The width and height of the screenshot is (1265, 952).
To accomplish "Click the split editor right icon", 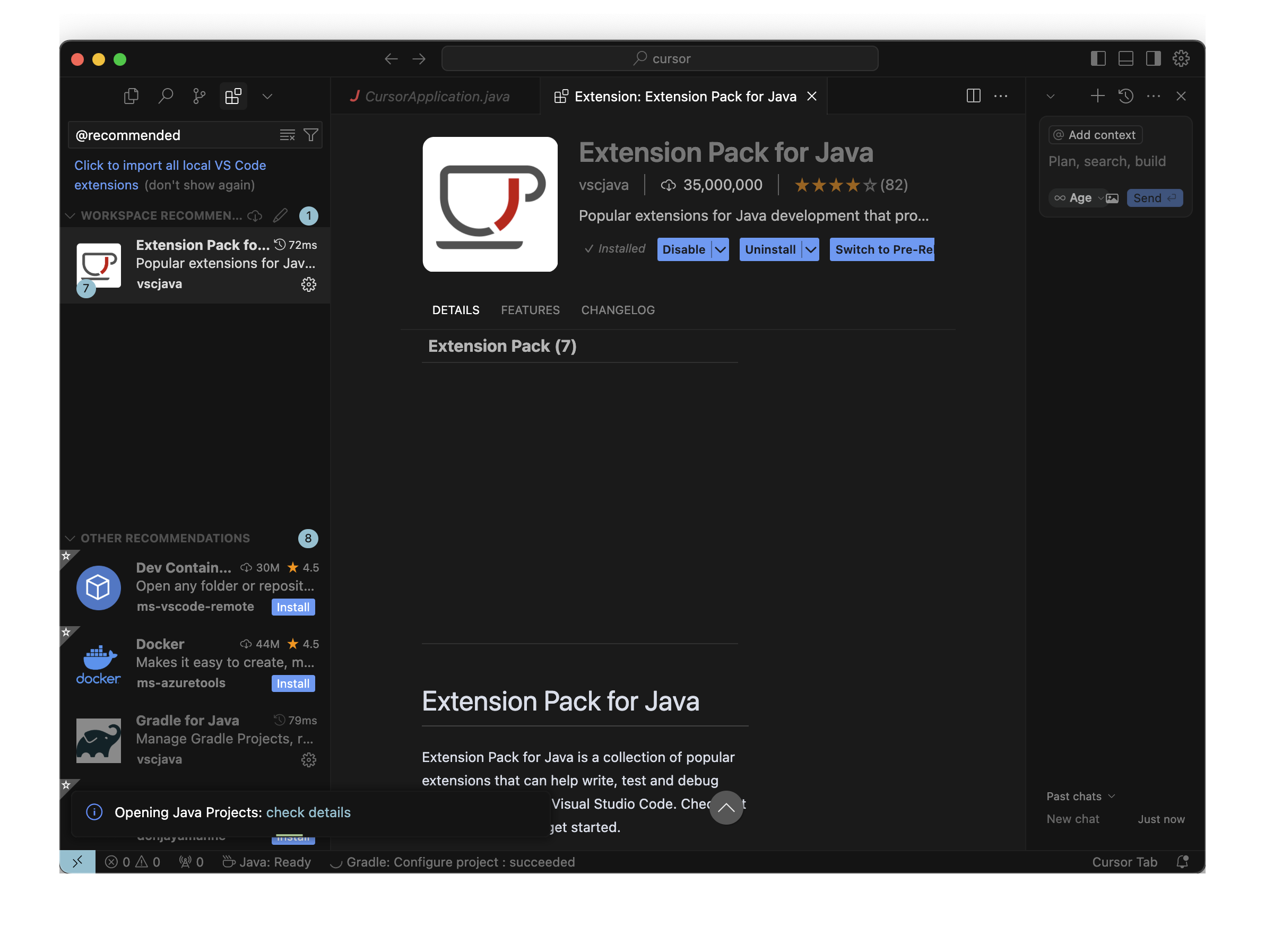I will 973,96.
